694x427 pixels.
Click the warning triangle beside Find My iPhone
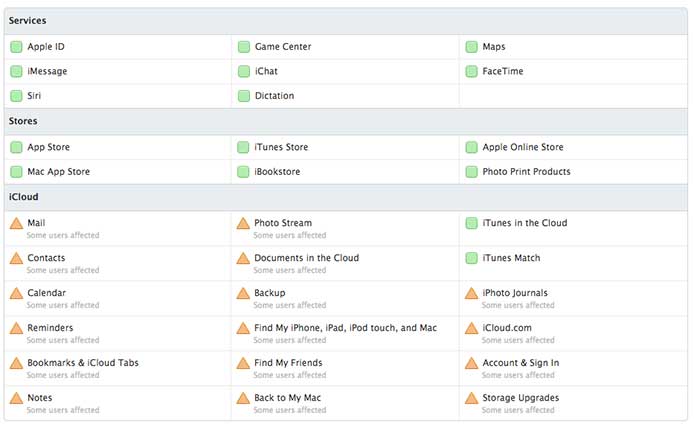[243, 328]
